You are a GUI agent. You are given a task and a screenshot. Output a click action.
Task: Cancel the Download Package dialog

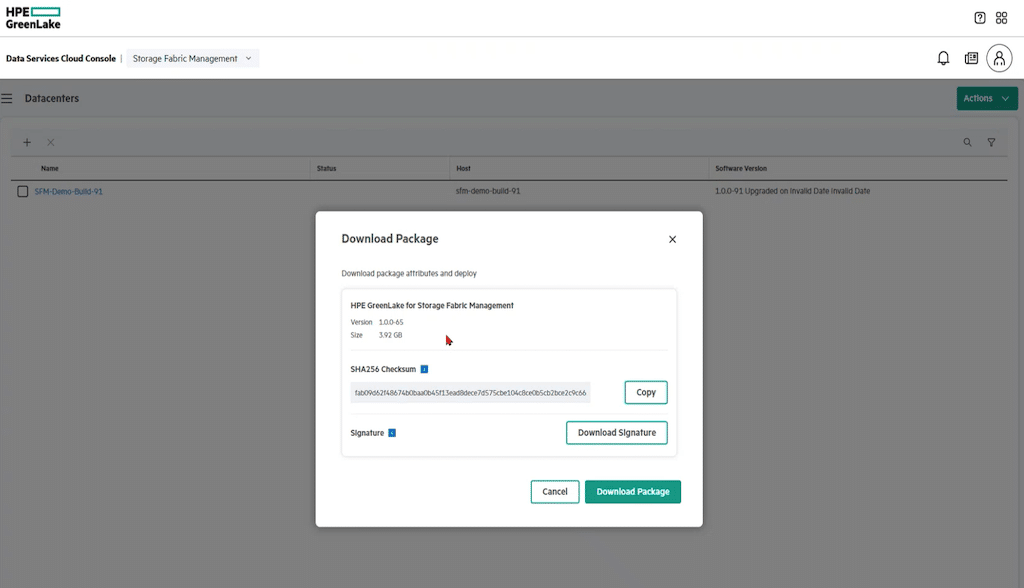click(554, 491)
